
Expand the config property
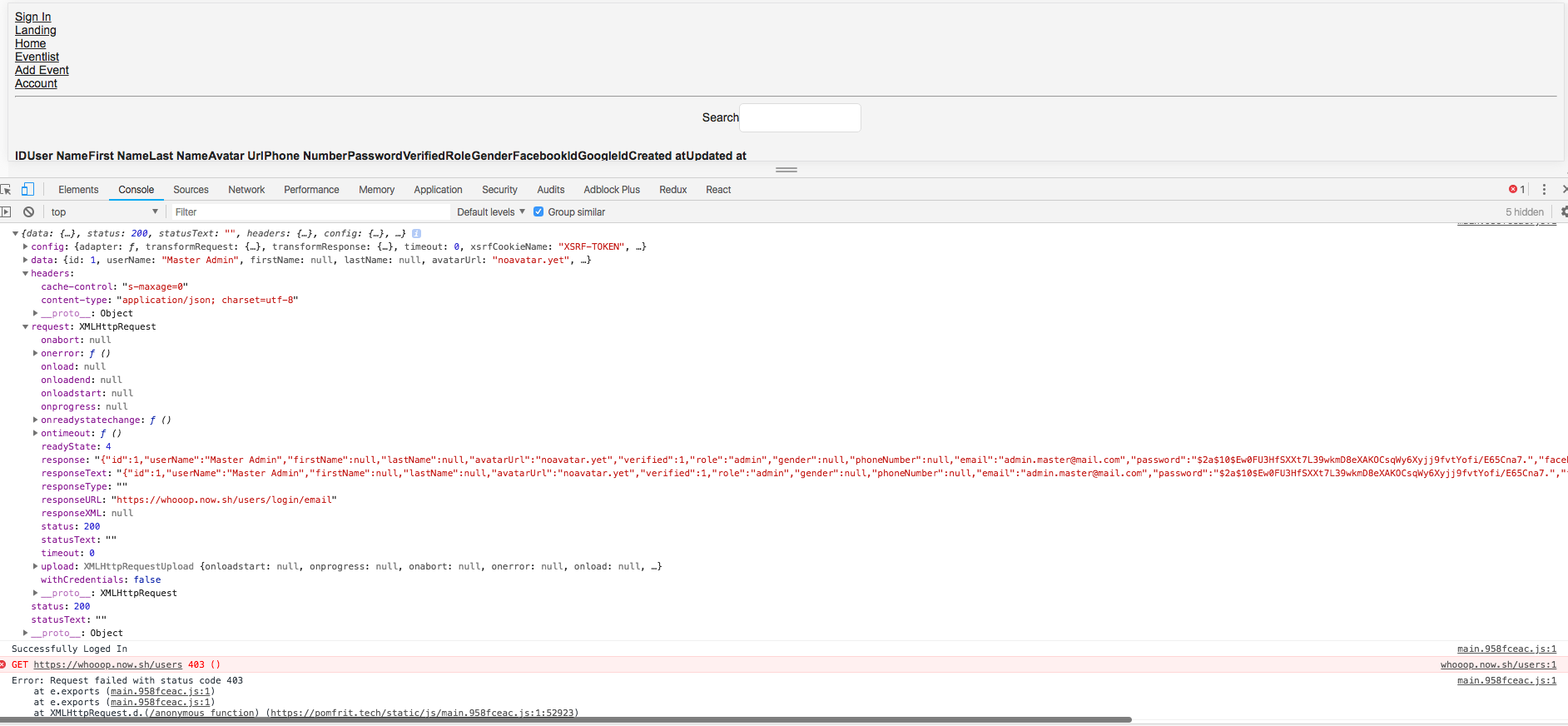(x=26, y=247)
